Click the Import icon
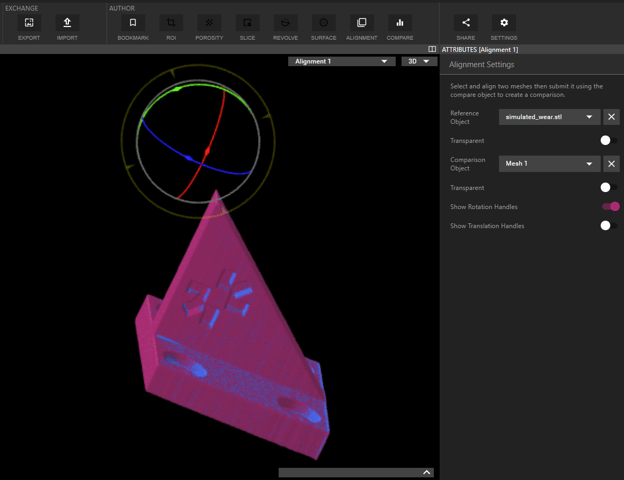 click(67, 23)
